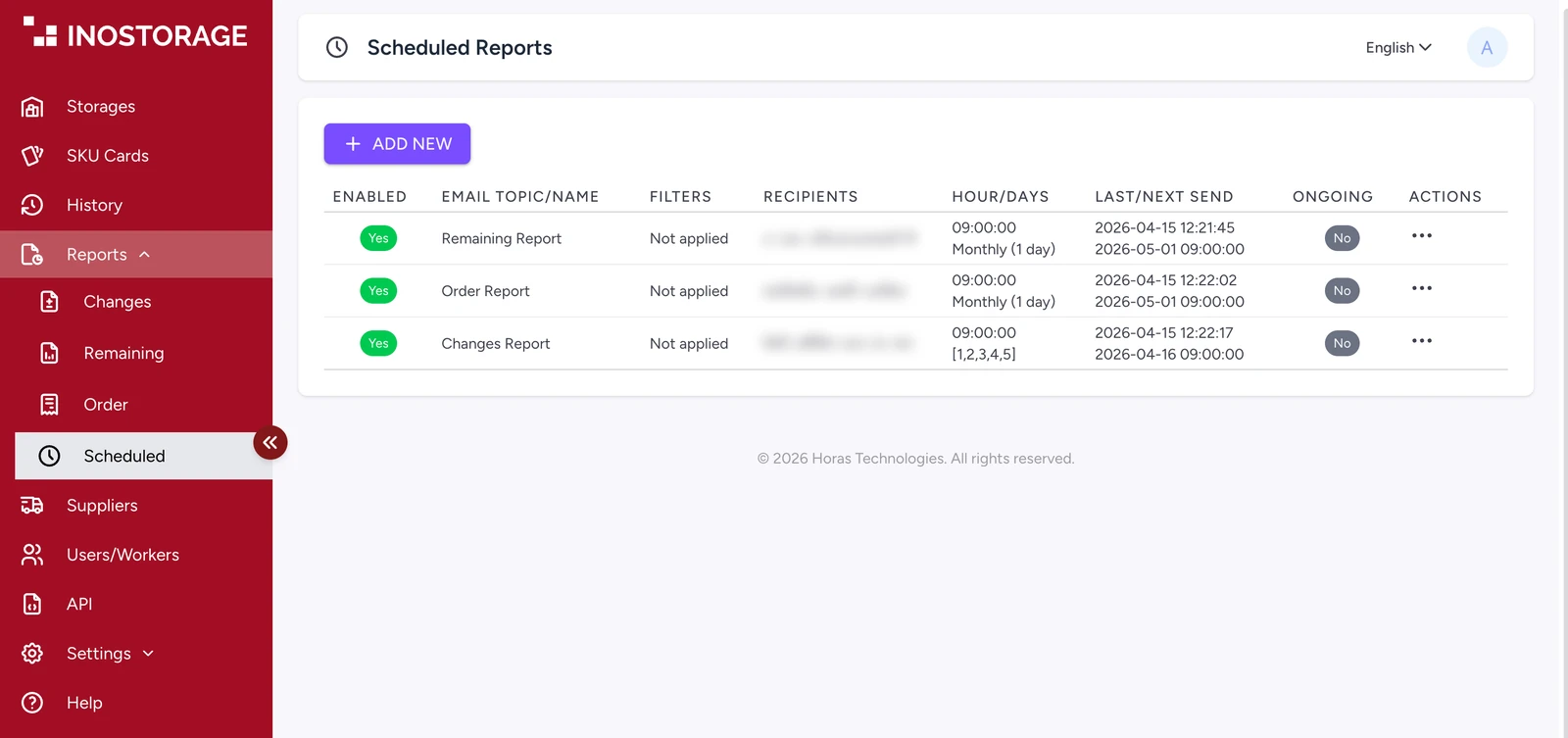Click the Settings gear icon

point(32,654)
